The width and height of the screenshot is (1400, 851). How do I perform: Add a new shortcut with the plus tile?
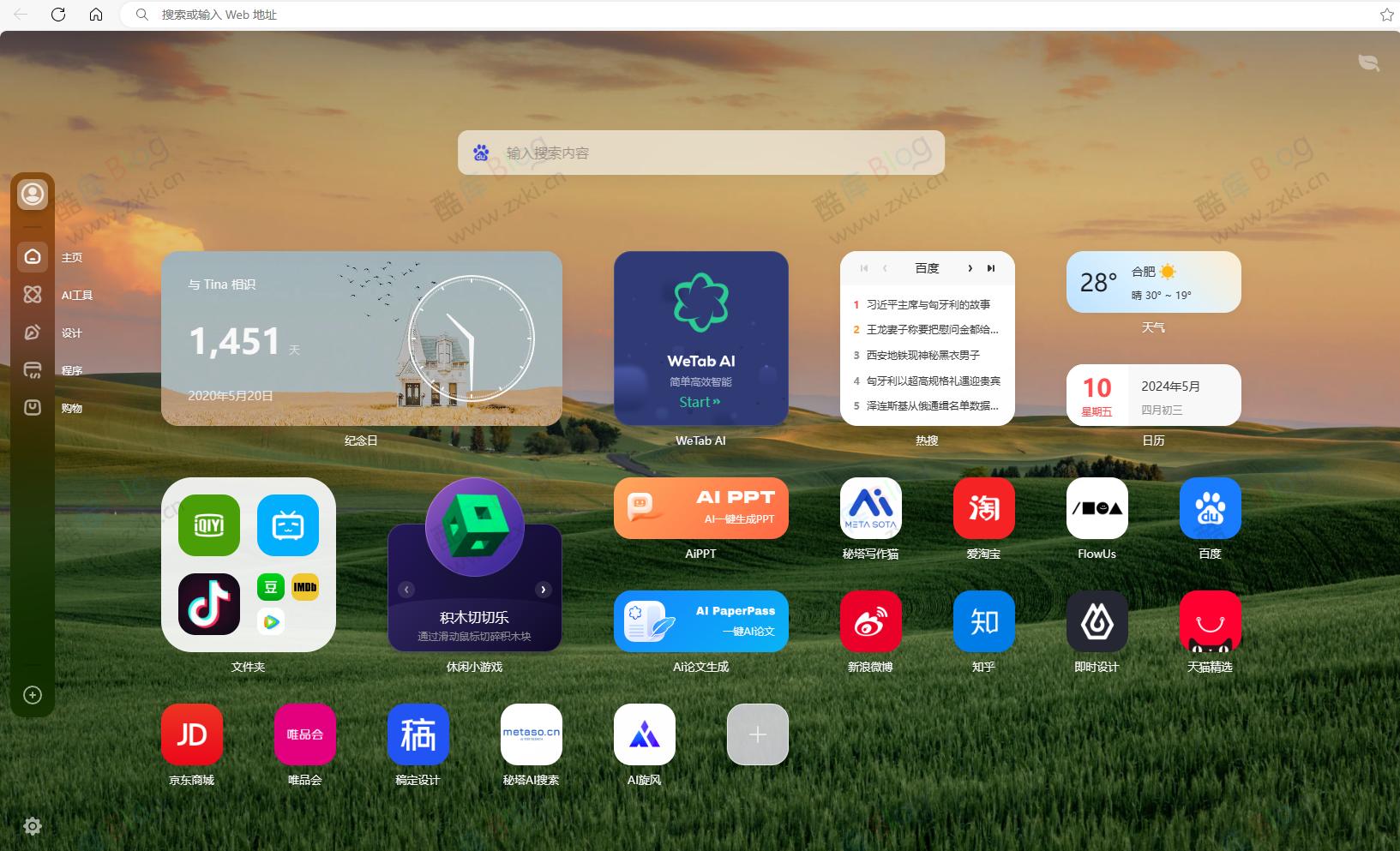coord(757,734)
